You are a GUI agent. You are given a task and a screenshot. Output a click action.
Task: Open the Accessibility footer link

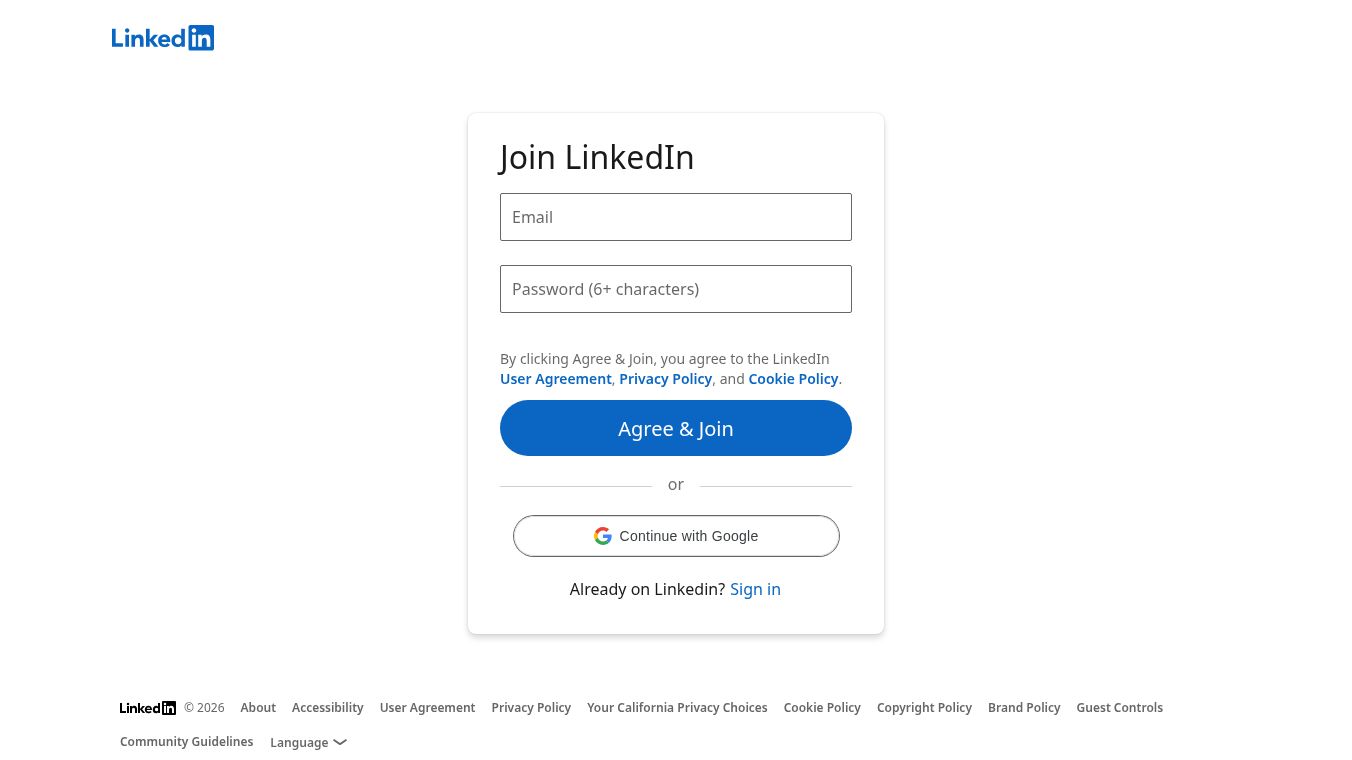(x=327, y=708)
